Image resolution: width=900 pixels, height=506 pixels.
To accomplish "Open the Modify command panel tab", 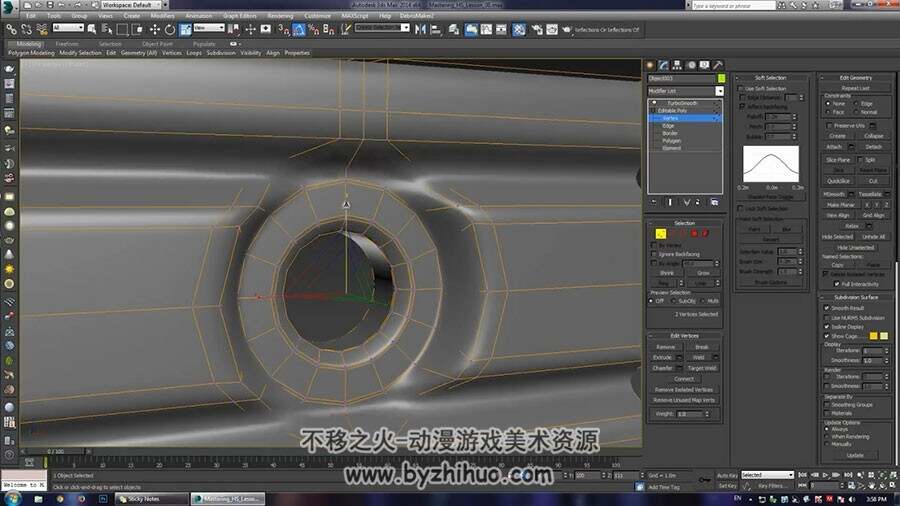I will tap(664, 65).
